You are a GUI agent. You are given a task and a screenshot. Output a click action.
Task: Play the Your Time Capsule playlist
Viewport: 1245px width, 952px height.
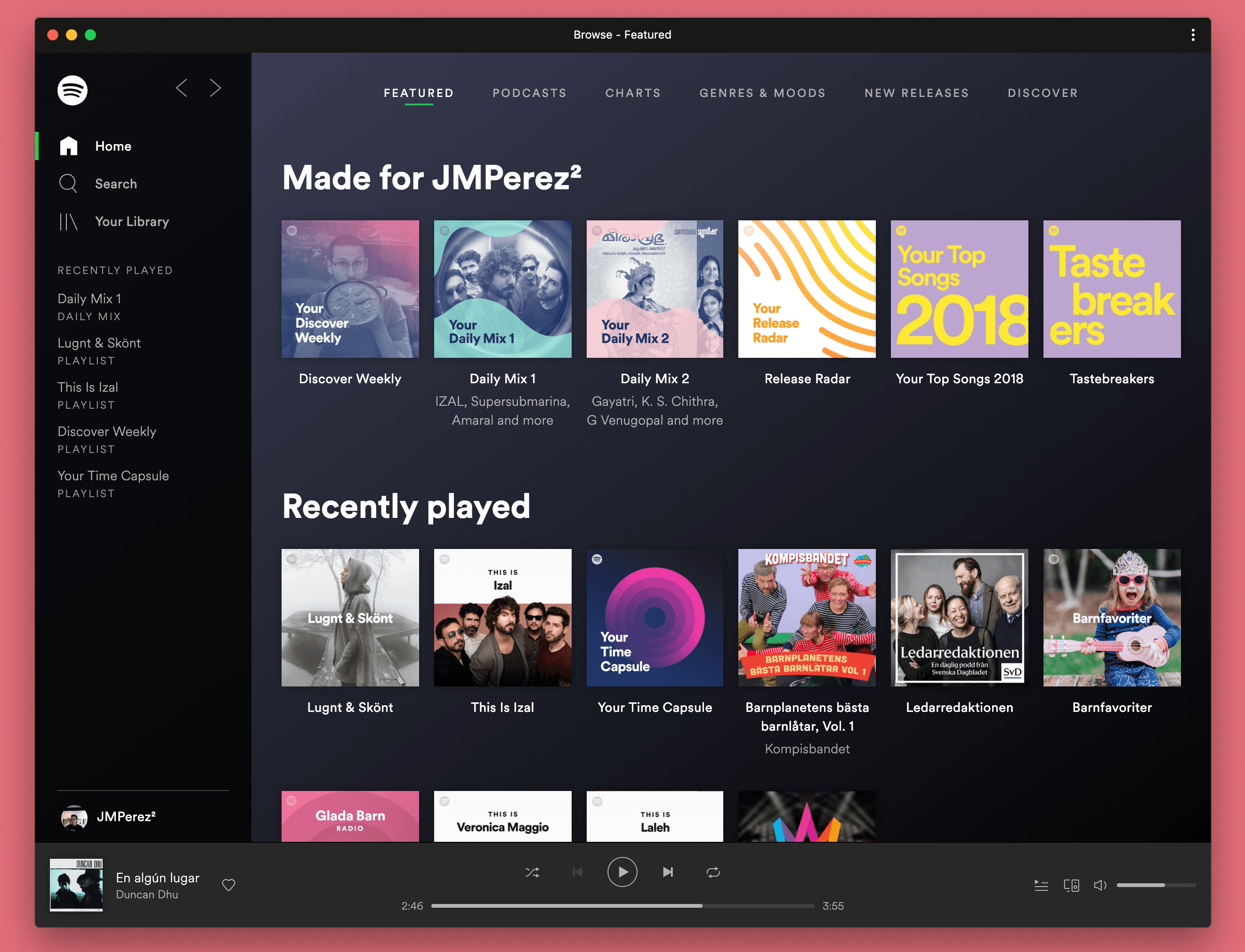[x=655, y=617]
